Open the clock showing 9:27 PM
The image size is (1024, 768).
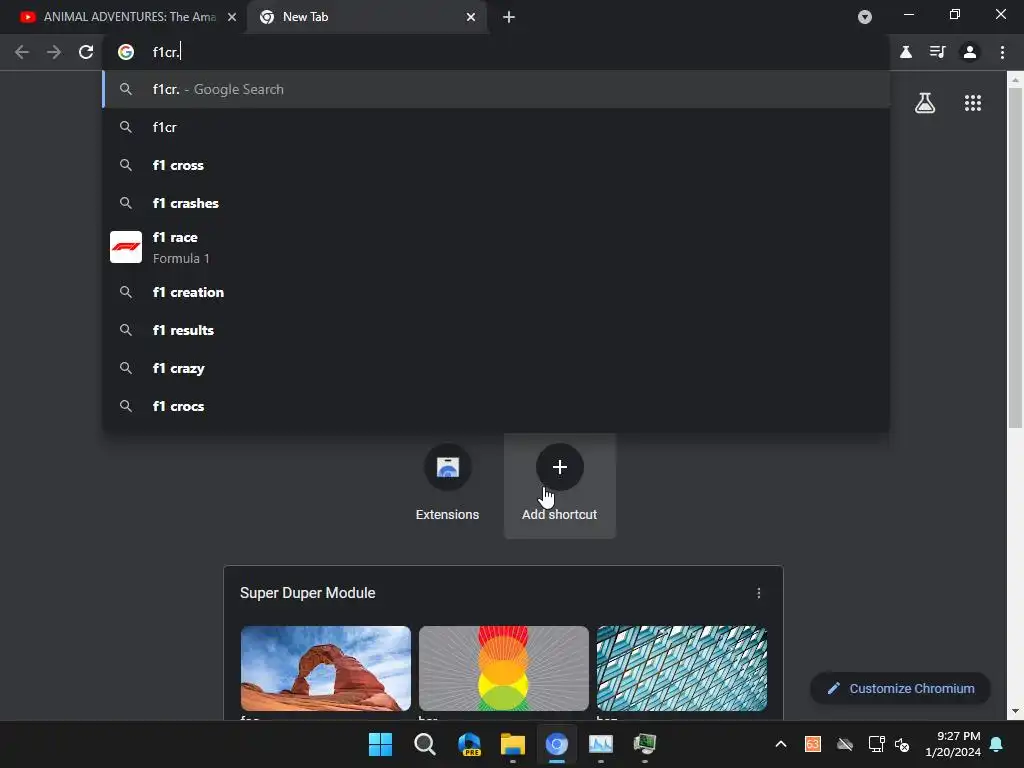pos(953,744)
